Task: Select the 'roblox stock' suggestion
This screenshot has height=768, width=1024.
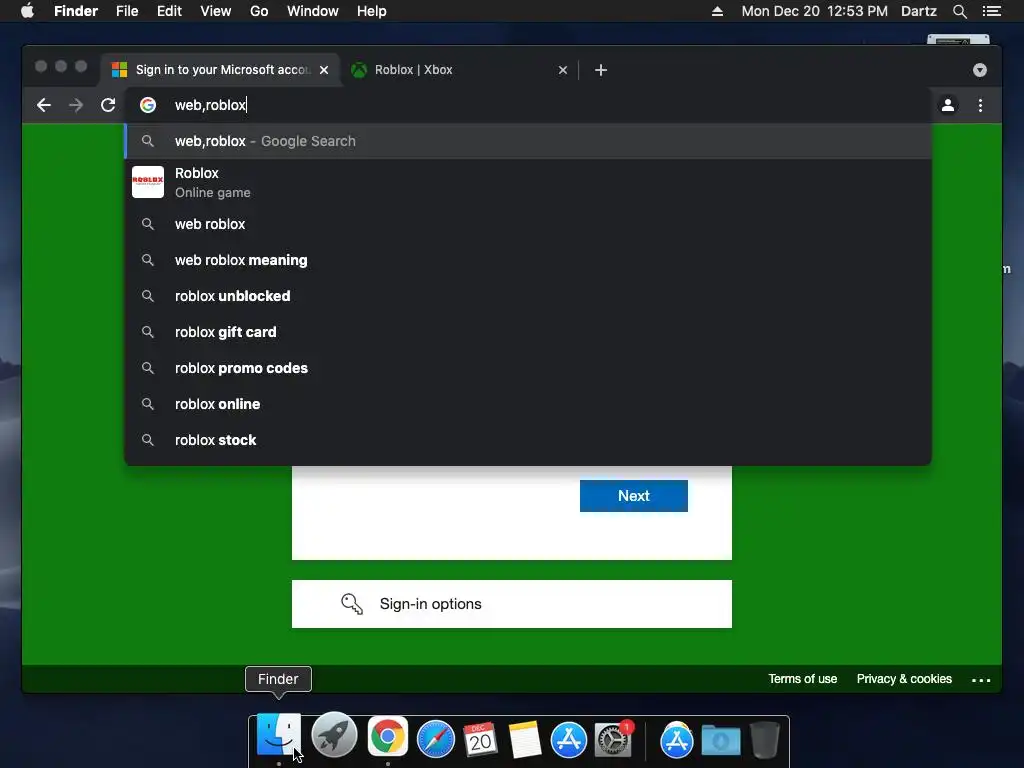Action: (528, 440)
